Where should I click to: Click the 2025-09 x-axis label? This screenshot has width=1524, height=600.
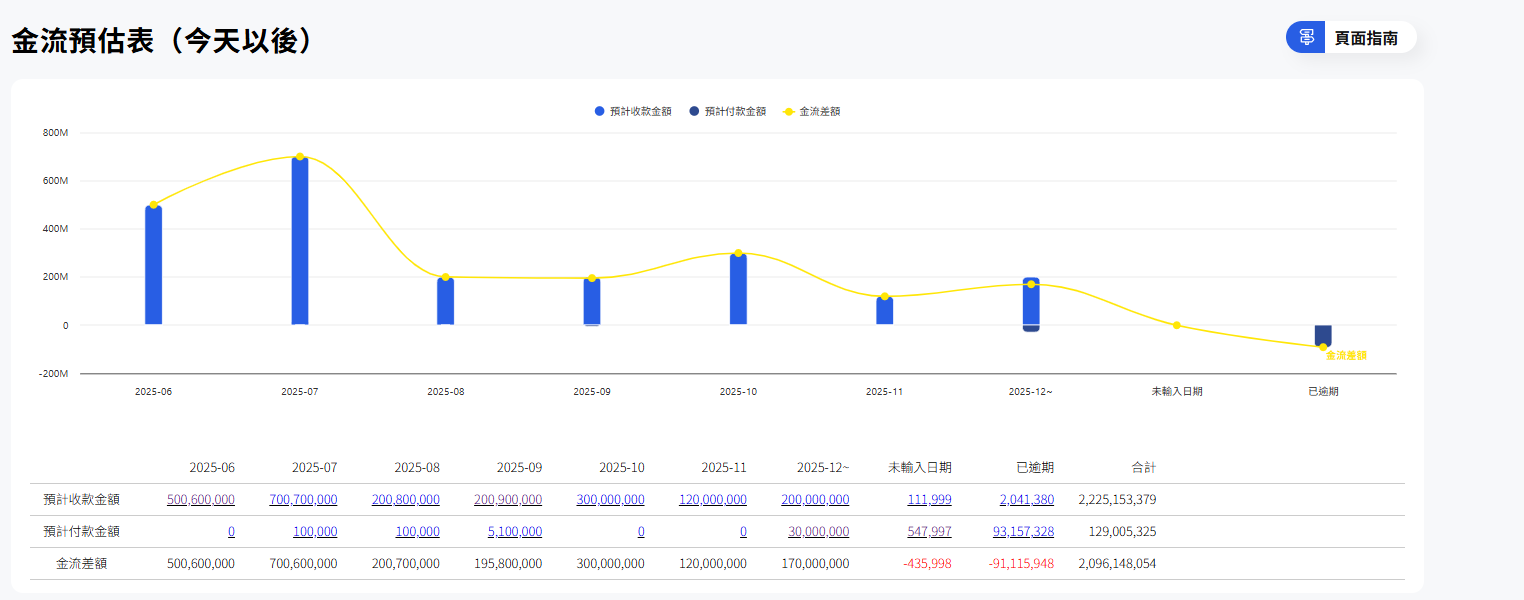(592, 392)
